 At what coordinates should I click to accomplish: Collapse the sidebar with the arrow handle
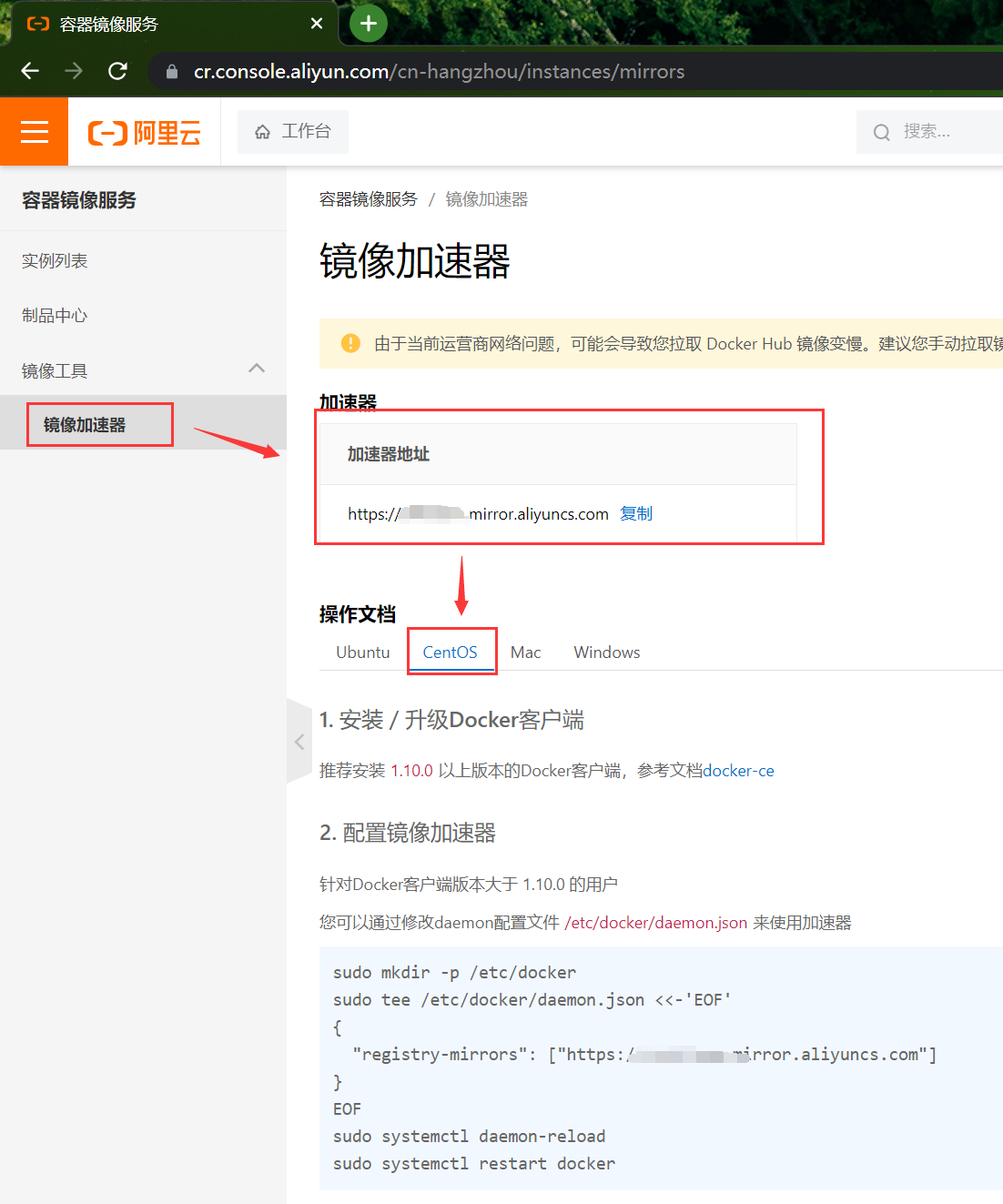(x=299, y=742)
